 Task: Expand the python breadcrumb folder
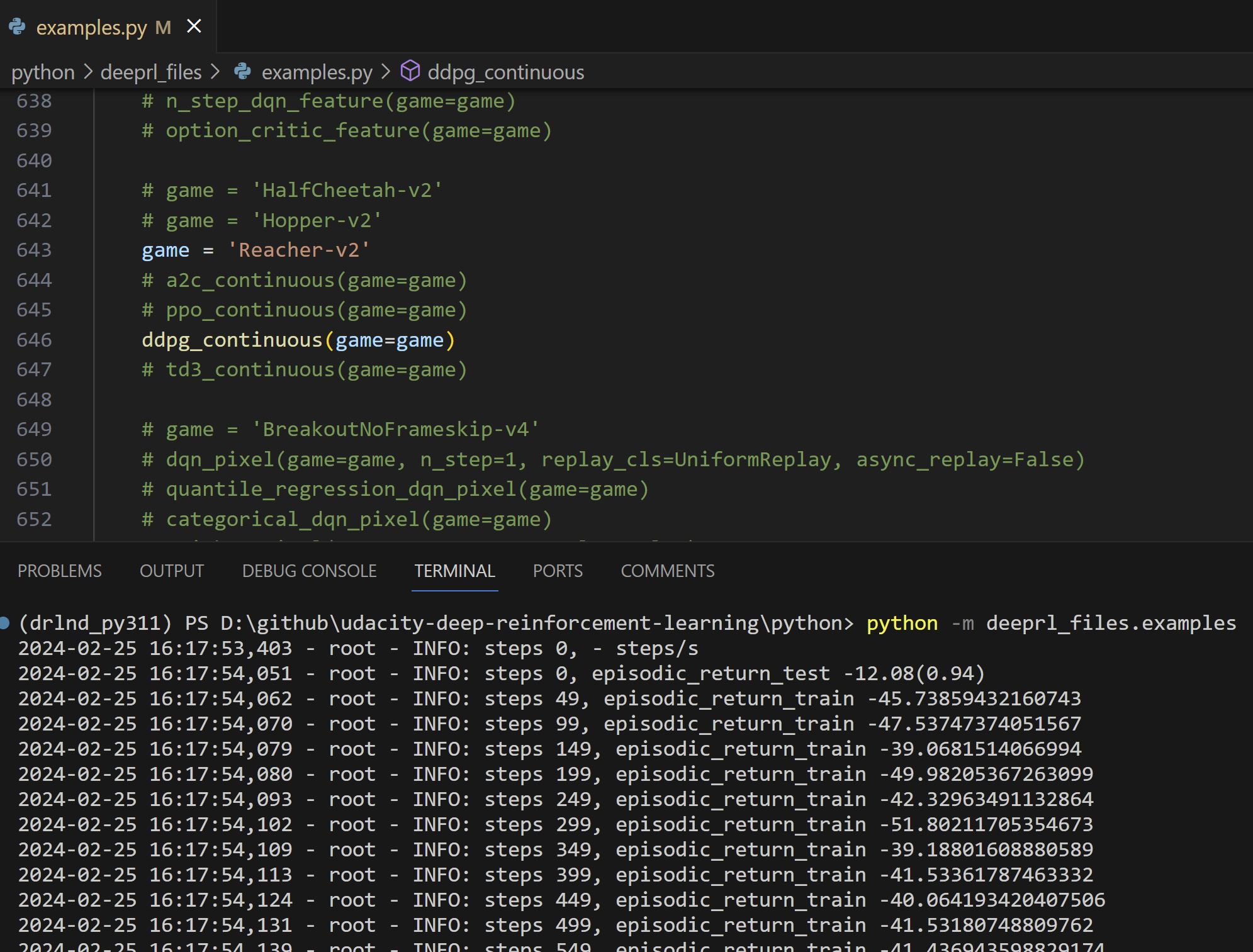click(43, 72)
